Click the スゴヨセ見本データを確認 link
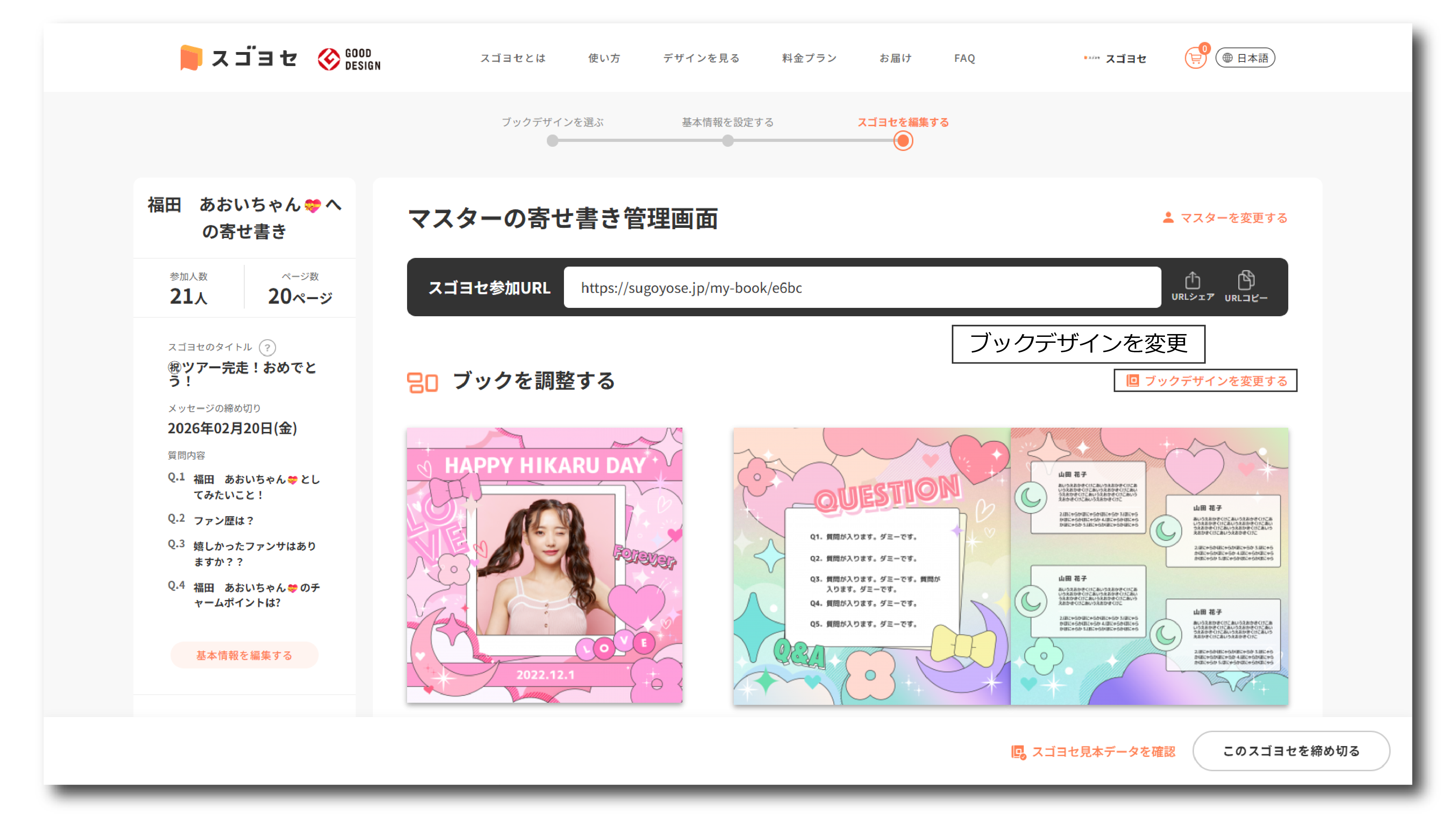This screenshot has height=817, width=1456. coord(1093,751)
